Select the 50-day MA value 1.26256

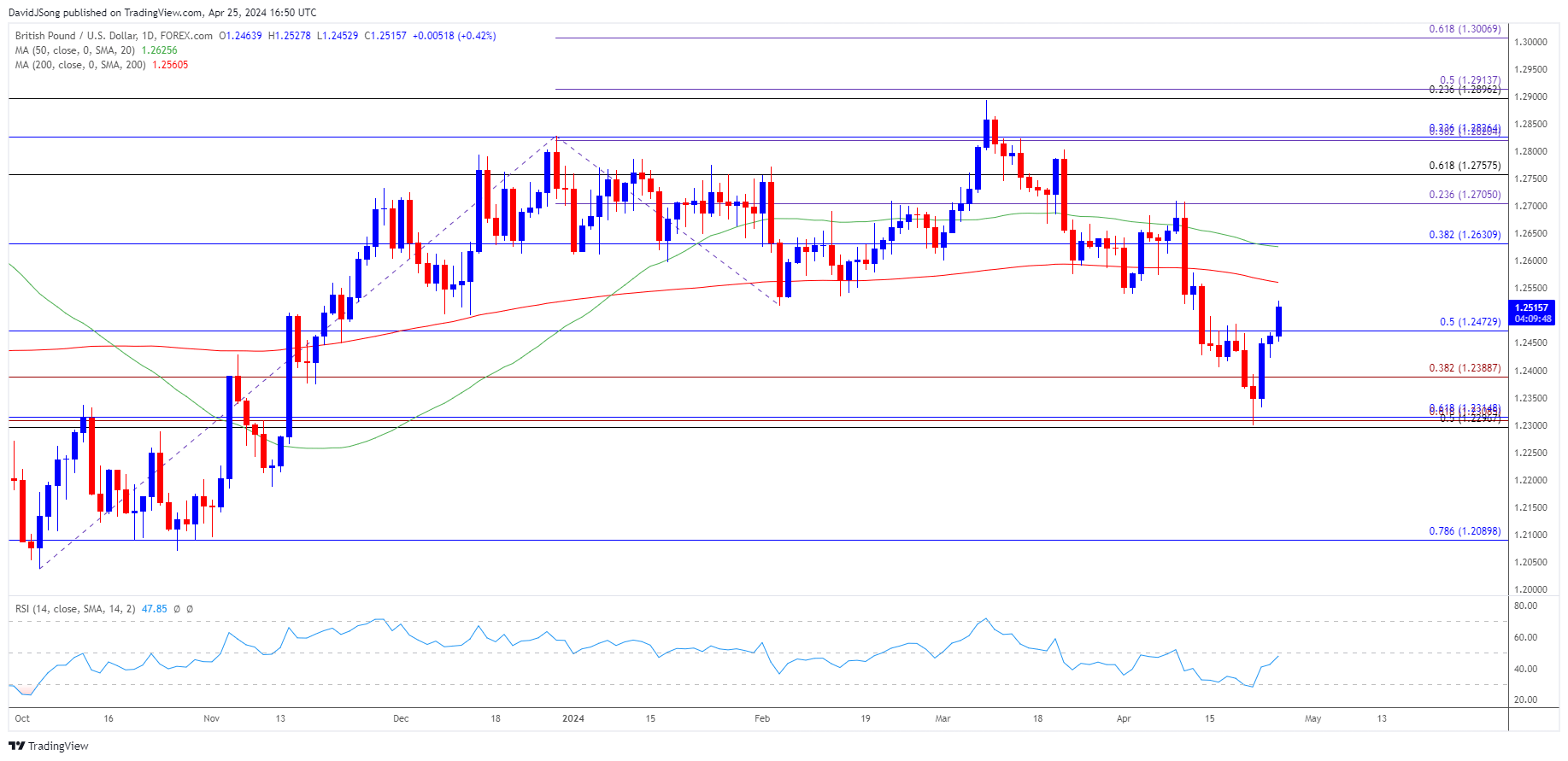click(x=159, y=50)
